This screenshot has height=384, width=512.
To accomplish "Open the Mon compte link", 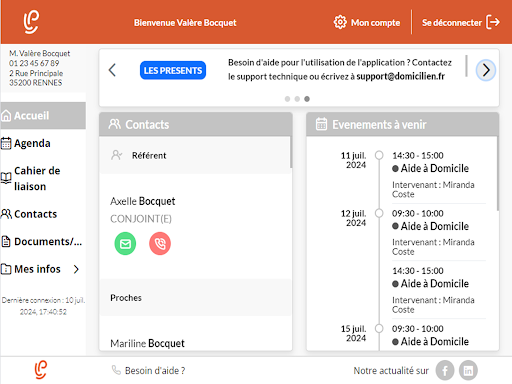I will coord(375,23).
